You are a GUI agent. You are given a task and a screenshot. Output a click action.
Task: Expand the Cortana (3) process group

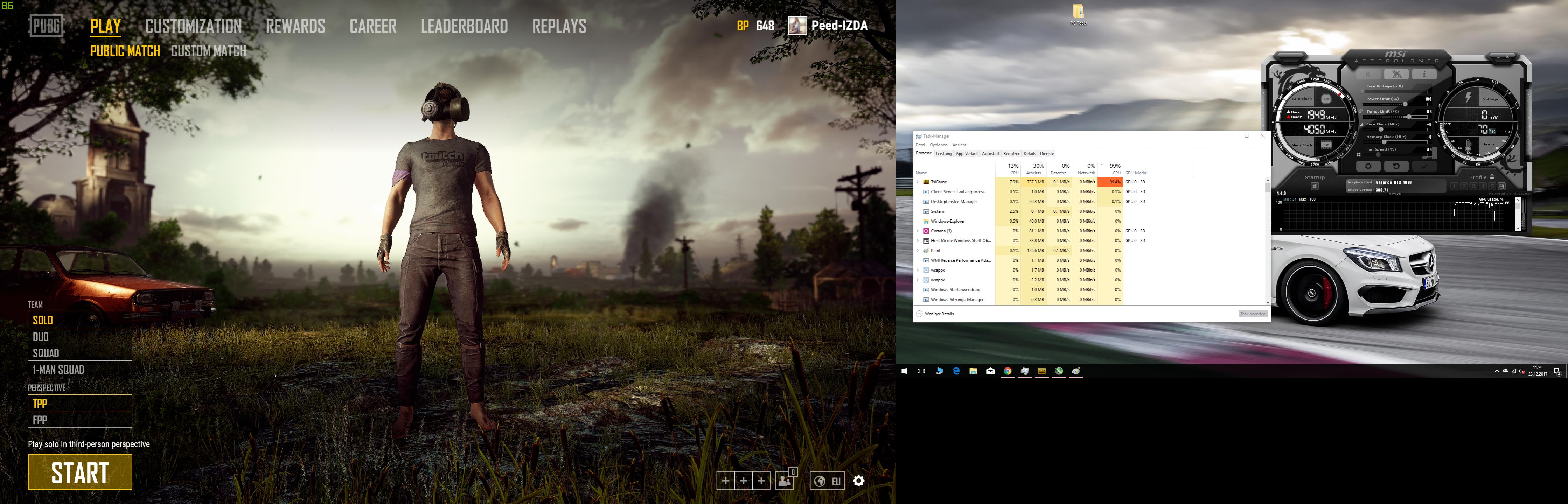point(918,231)
